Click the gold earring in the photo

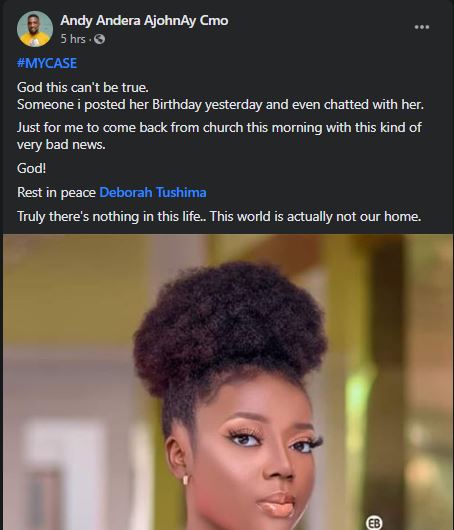coord(185,480)
